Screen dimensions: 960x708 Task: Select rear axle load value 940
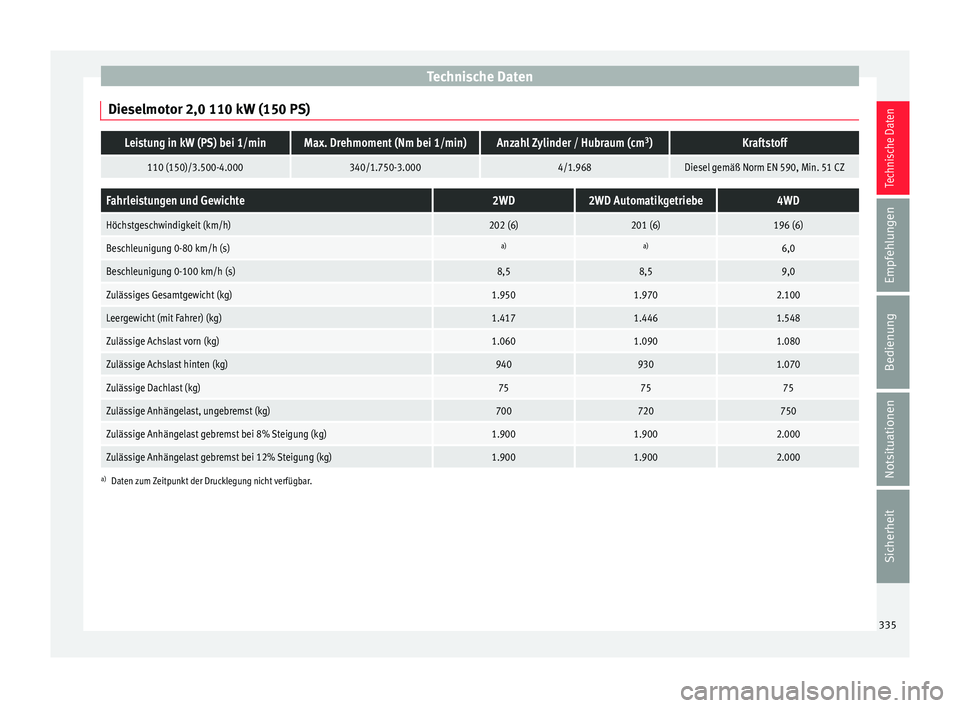pyautogui.click(x=503, y=364)
